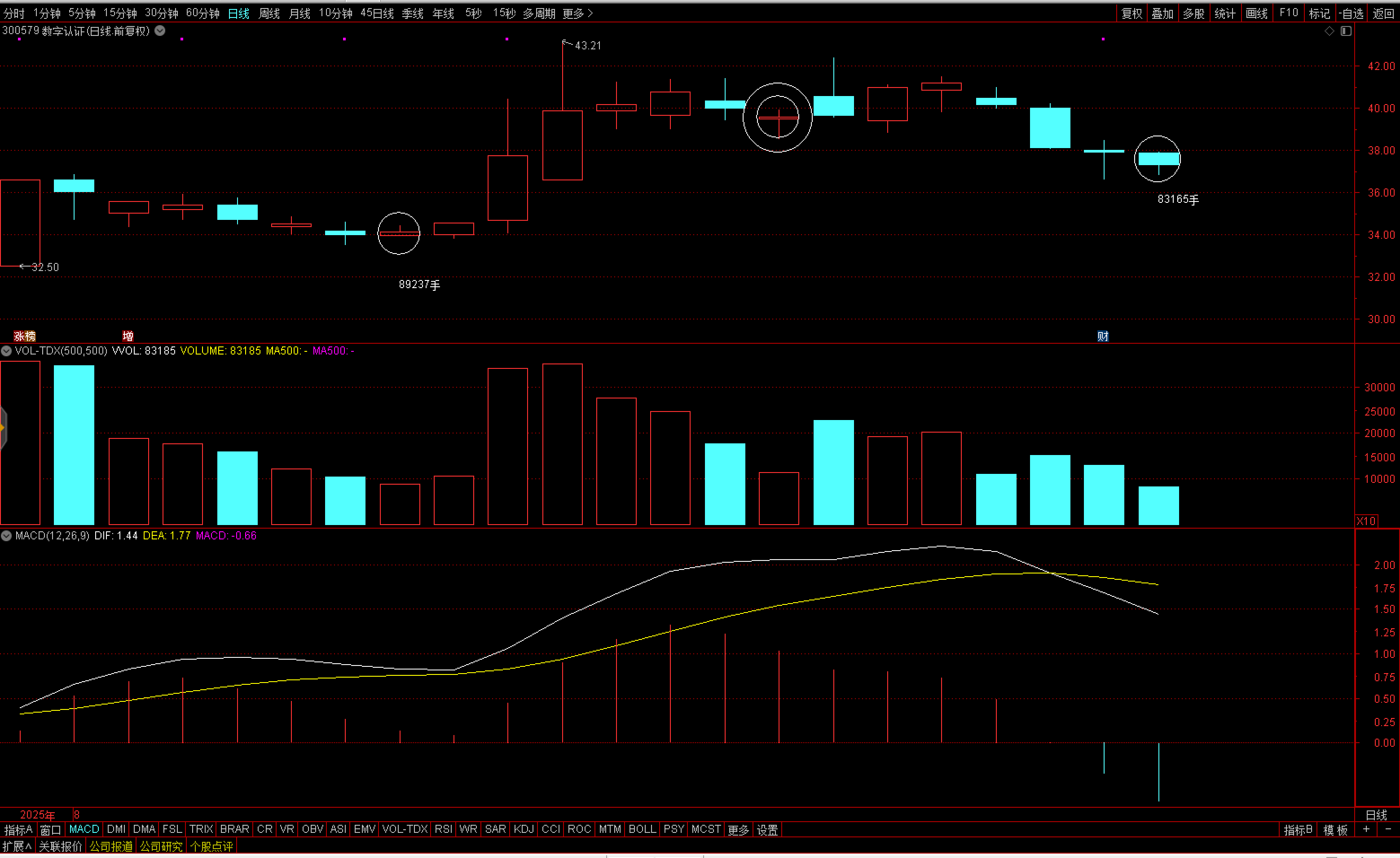Open the 统计 statistics button
The image size is (1400, 858).
1225,13
